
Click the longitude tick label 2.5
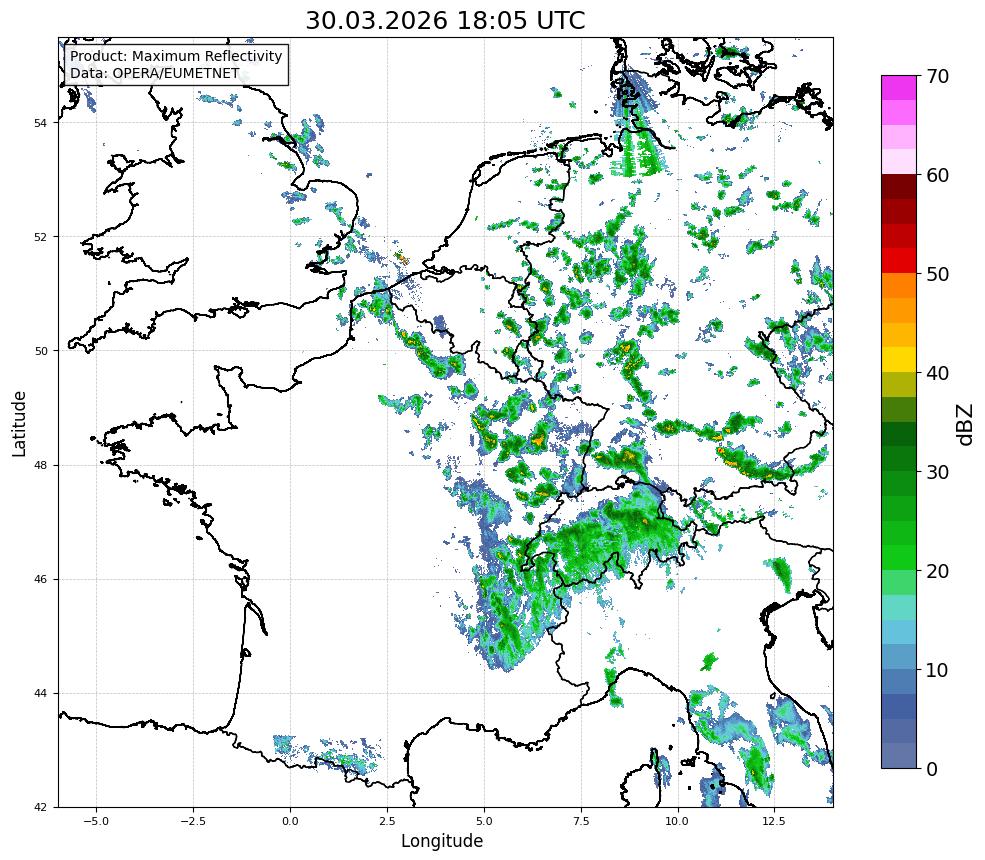387,821
